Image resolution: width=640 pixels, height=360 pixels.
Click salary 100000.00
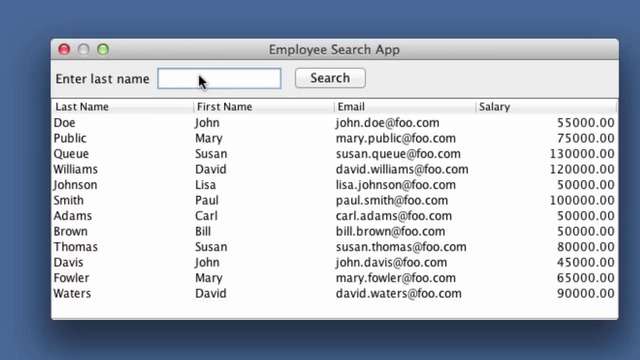click(582, 200)
